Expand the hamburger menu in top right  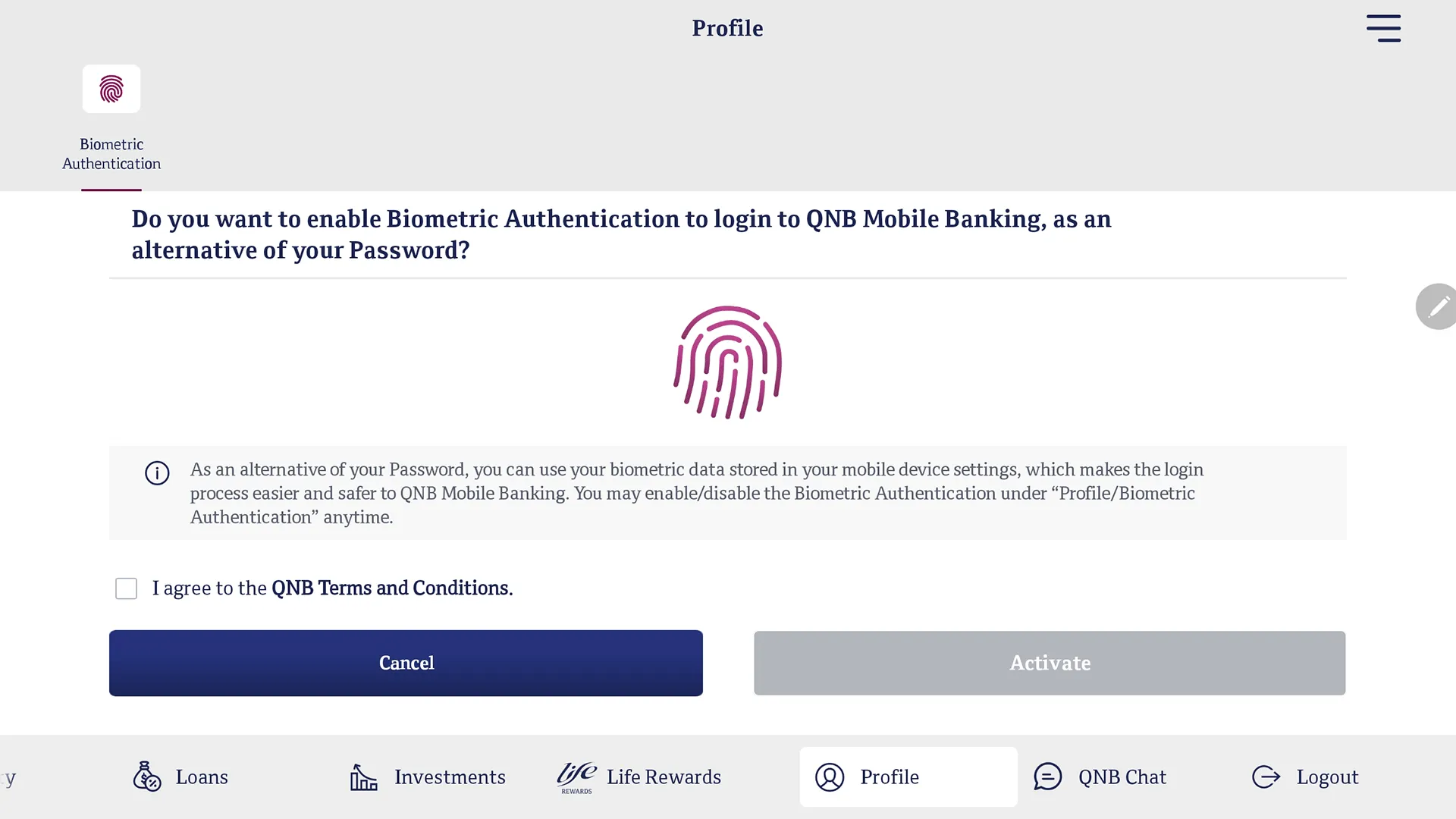(x=1384, y=27)
